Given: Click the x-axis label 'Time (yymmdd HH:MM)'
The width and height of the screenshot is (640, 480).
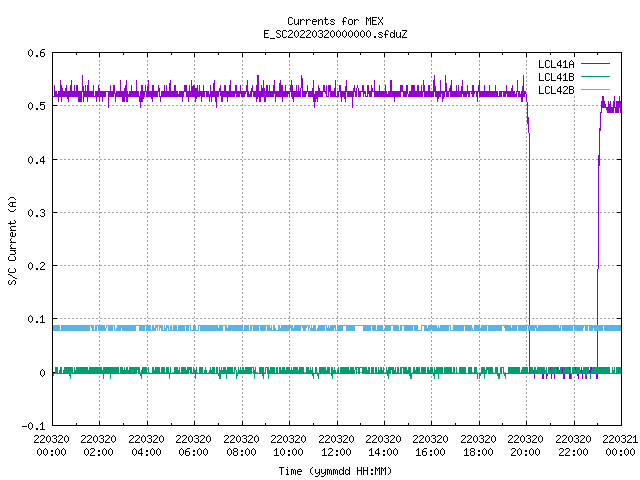Looking at the screenshot, I should click(x=335, y=471).
